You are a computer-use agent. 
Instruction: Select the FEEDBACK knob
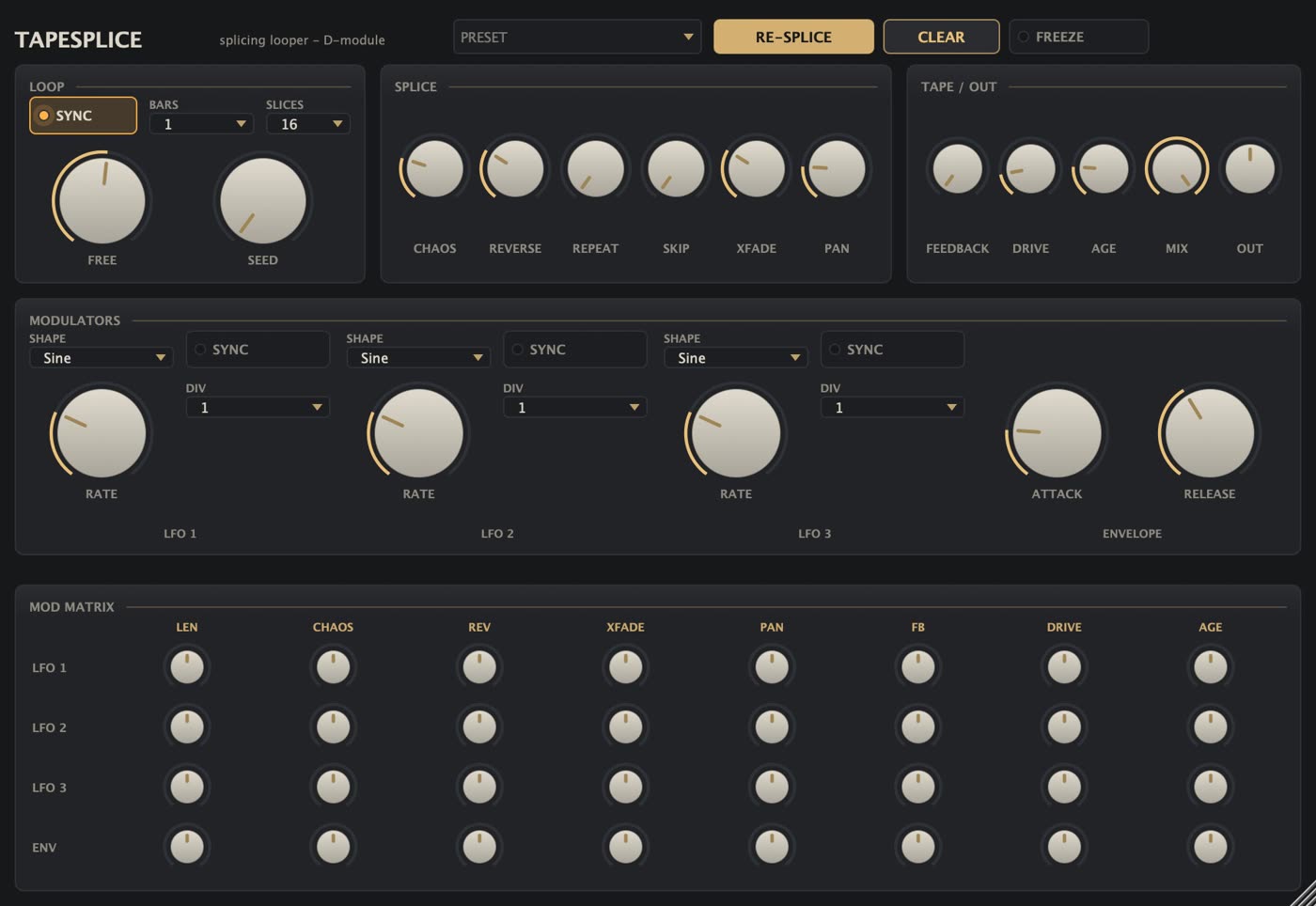click(x=957, y=169)
